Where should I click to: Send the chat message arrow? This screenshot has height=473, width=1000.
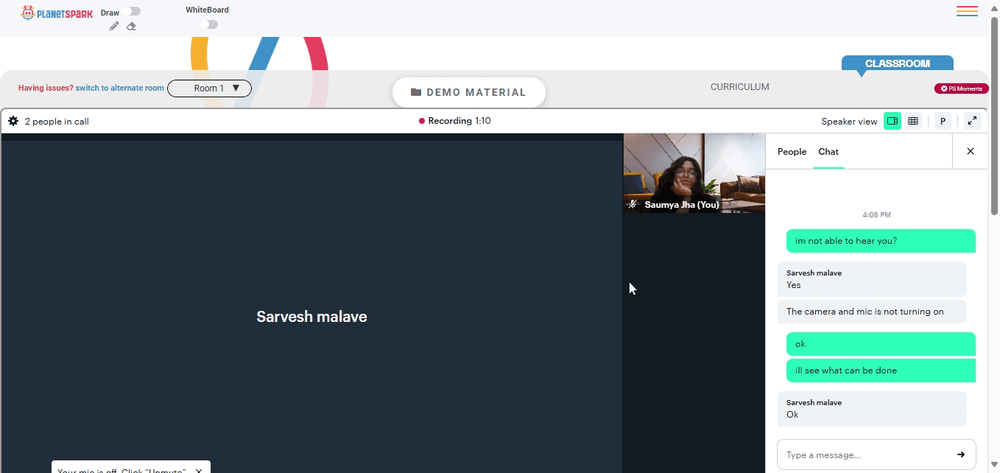click(960, 455)
